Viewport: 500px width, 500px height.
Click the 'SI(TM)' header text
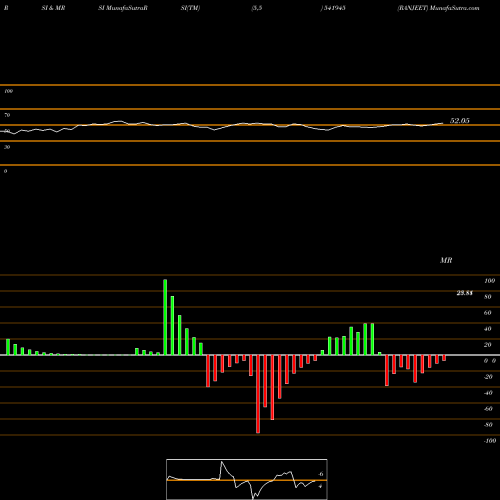click(190, 8)
